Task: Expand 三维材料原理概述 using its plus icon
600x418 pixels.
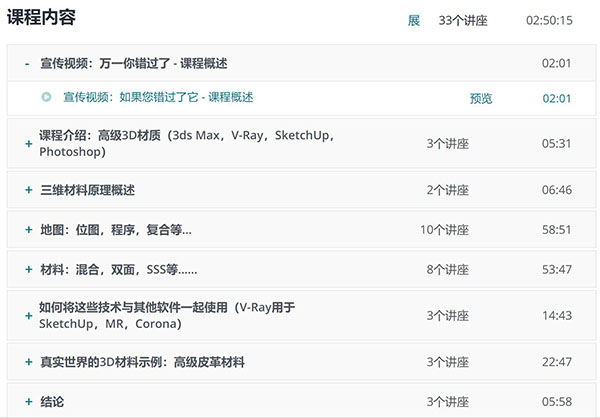Action: (28, 190)
